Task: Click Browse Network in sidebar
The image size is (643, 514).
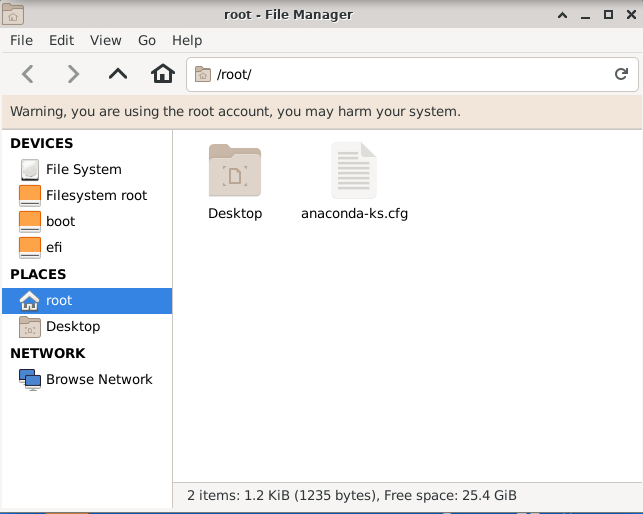Action: pyautogui.click(x=99, y=379)
